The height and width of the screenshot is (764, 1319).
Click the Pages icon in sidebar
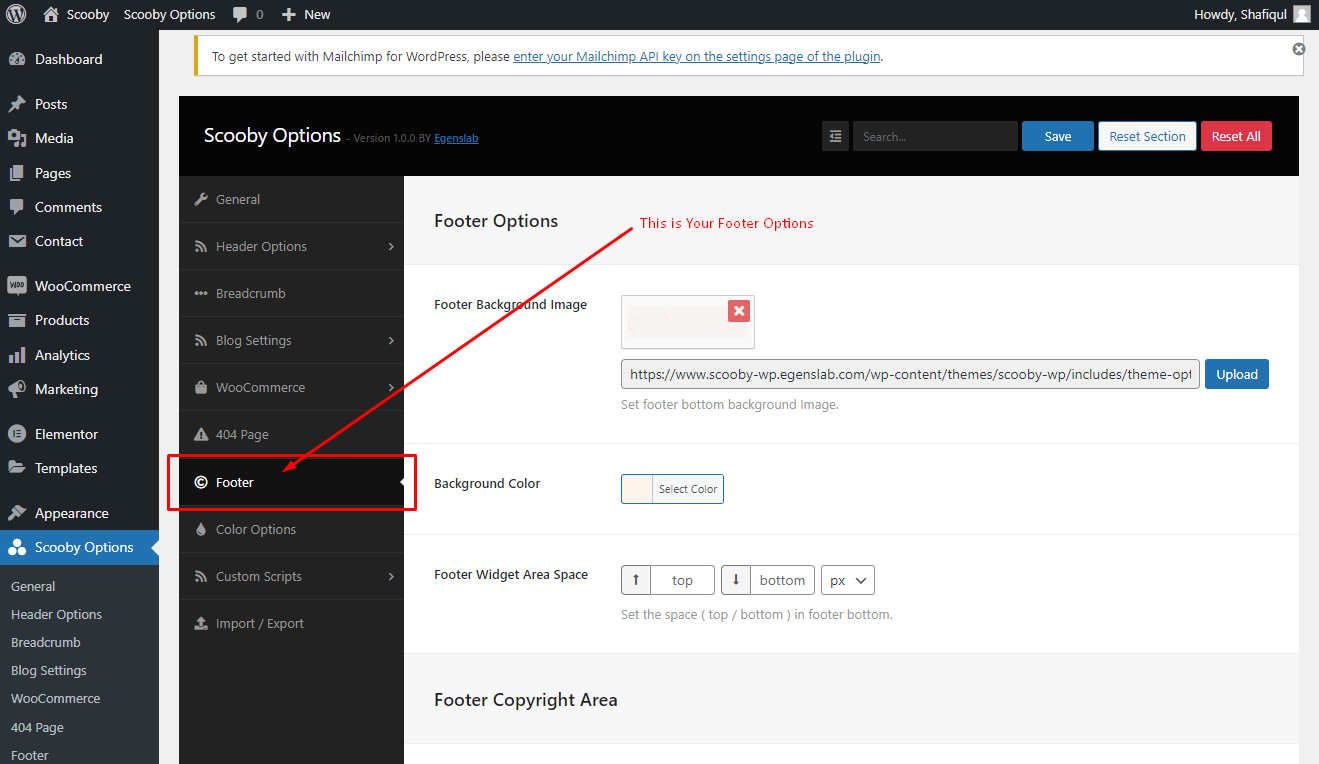17,173
